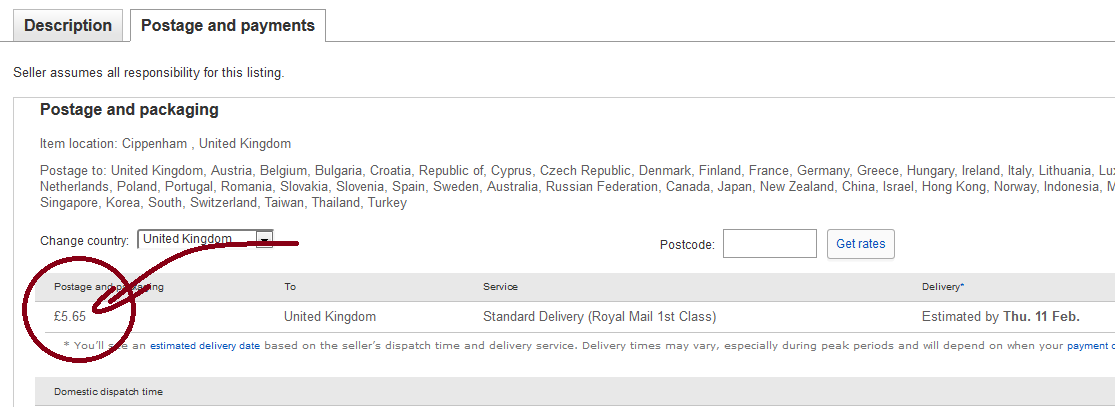Click the Item location Cippenham text
The height and width of the screenshot is (407, 1115).
[166, 143]
